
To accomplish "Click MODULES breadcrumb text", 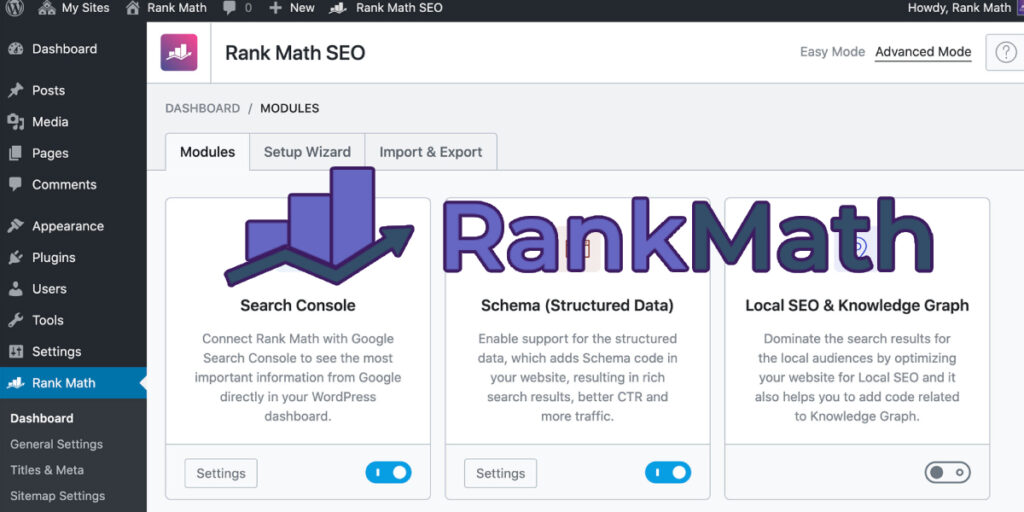I will point(290,108).
